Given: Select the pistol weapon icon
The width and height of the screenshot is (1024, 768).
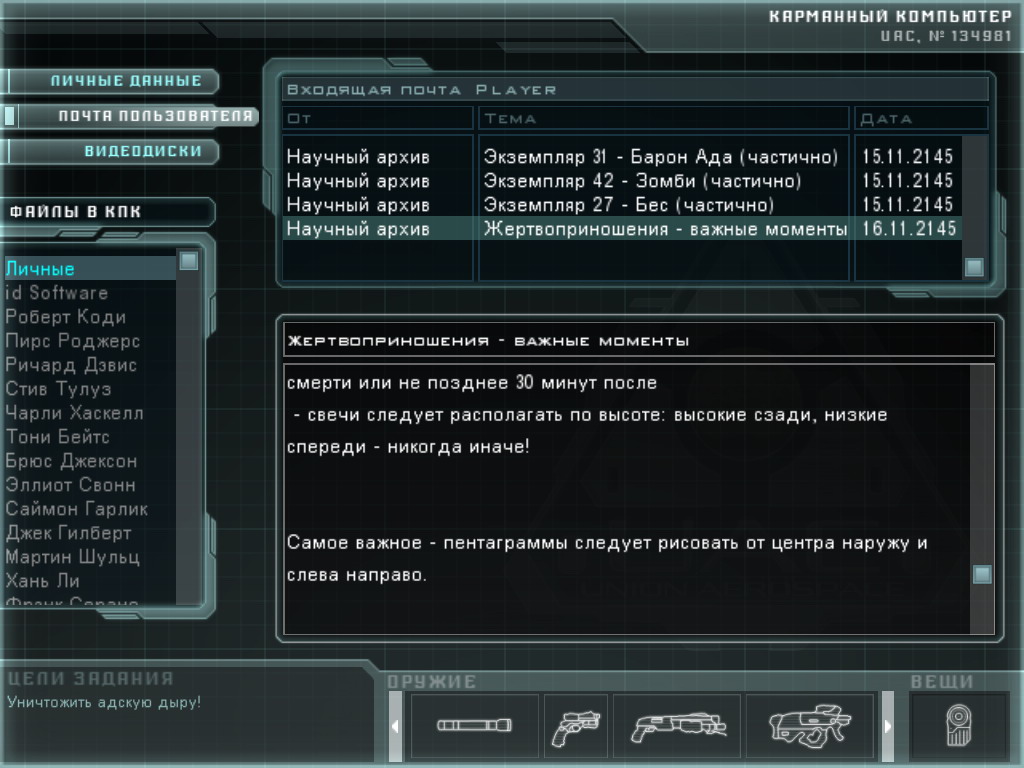Looking at the screenshot, I should point(575,728).
